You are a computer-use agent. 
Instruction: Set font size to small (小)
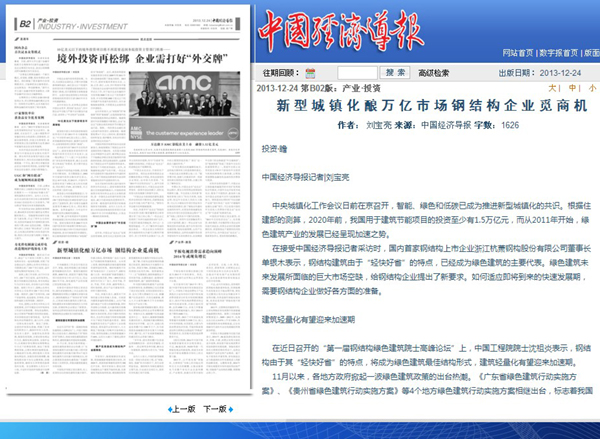pos(591,87)
